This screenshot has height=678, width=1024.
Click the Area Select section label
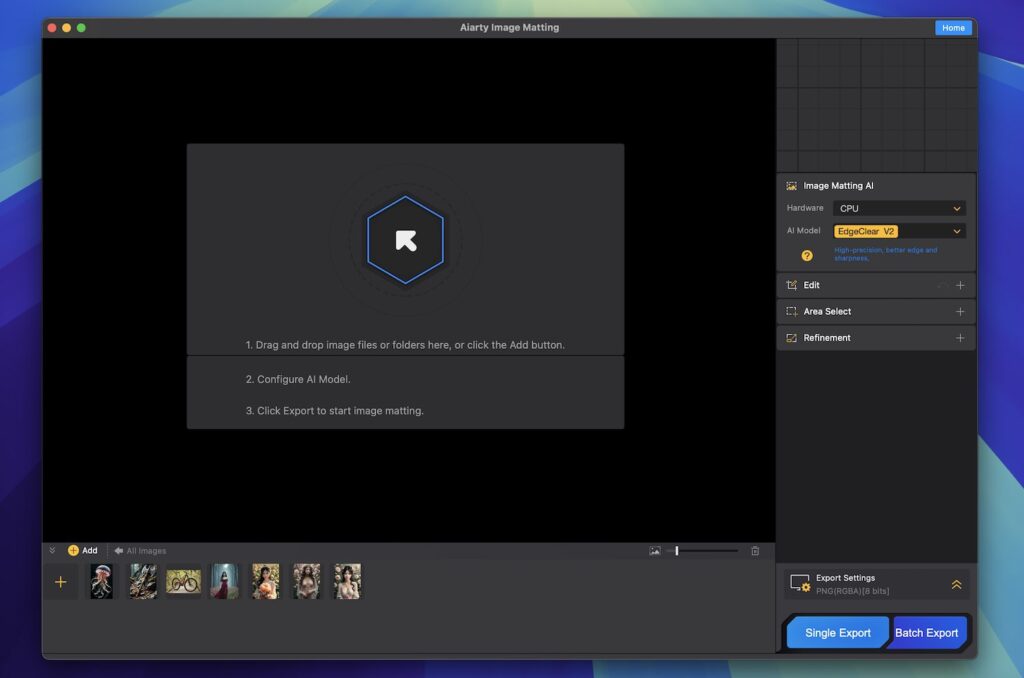coord(827,312)
